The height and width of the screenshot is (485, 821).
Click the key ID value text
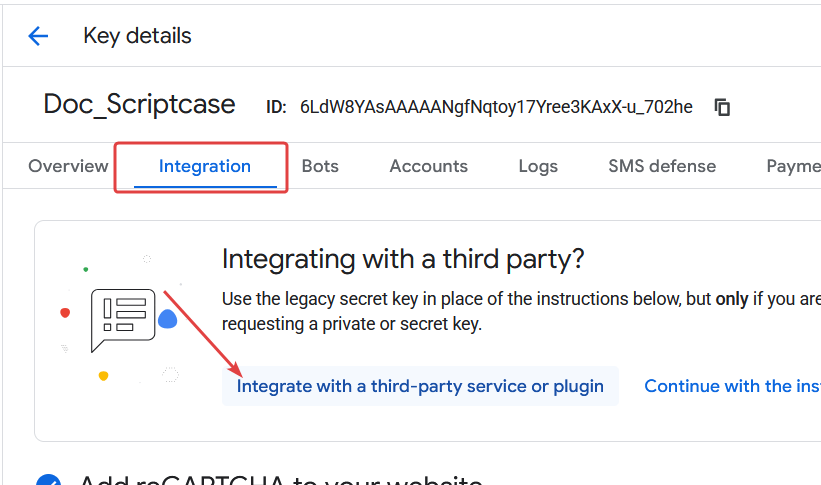tap(496, 107)
